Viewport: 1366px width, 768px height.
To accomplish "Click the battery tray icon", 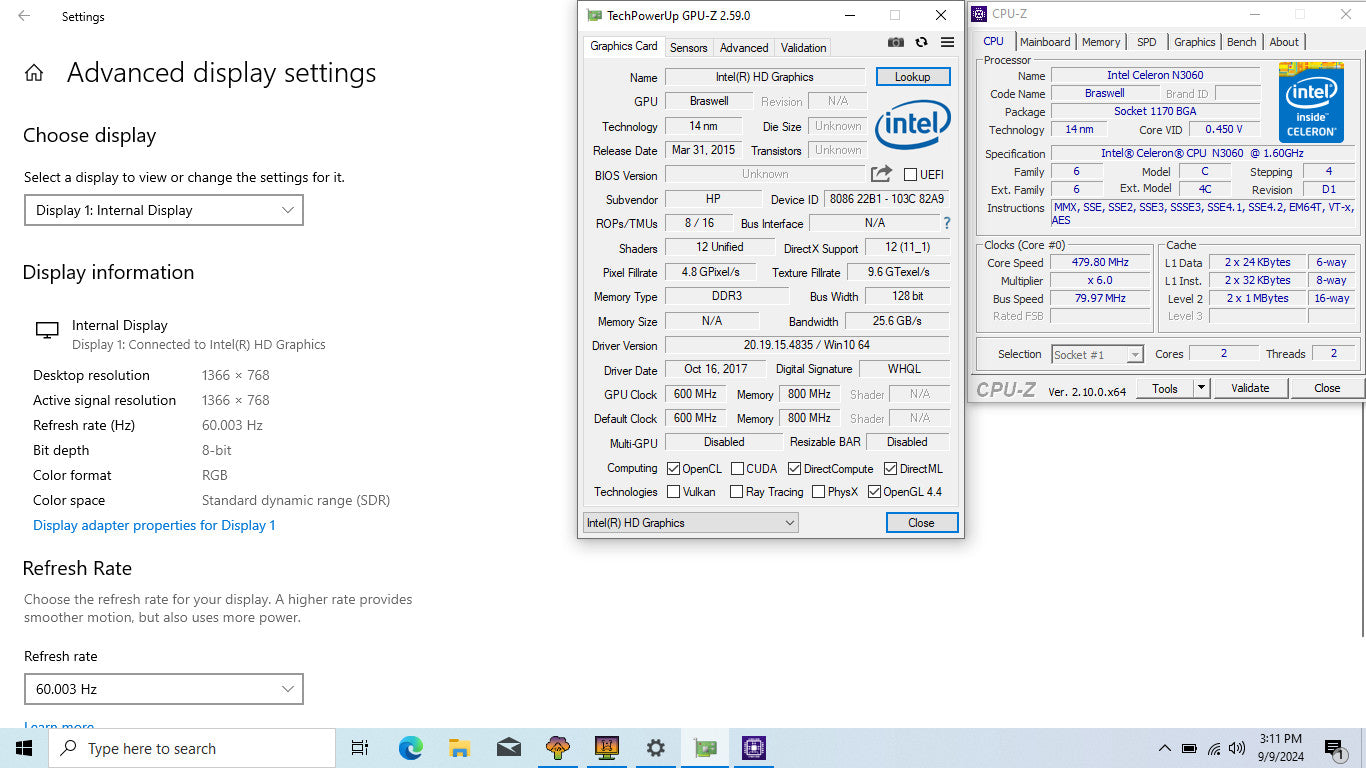I will (x=1189, y=748).
